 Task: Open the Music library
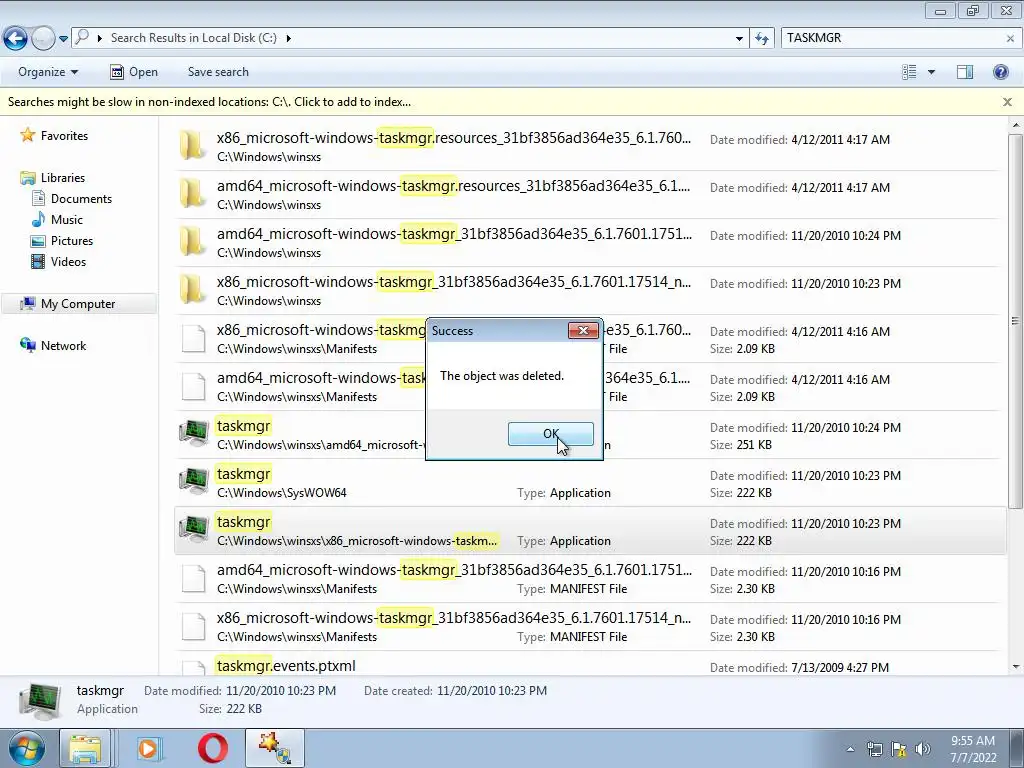click(x=67, y=219)
